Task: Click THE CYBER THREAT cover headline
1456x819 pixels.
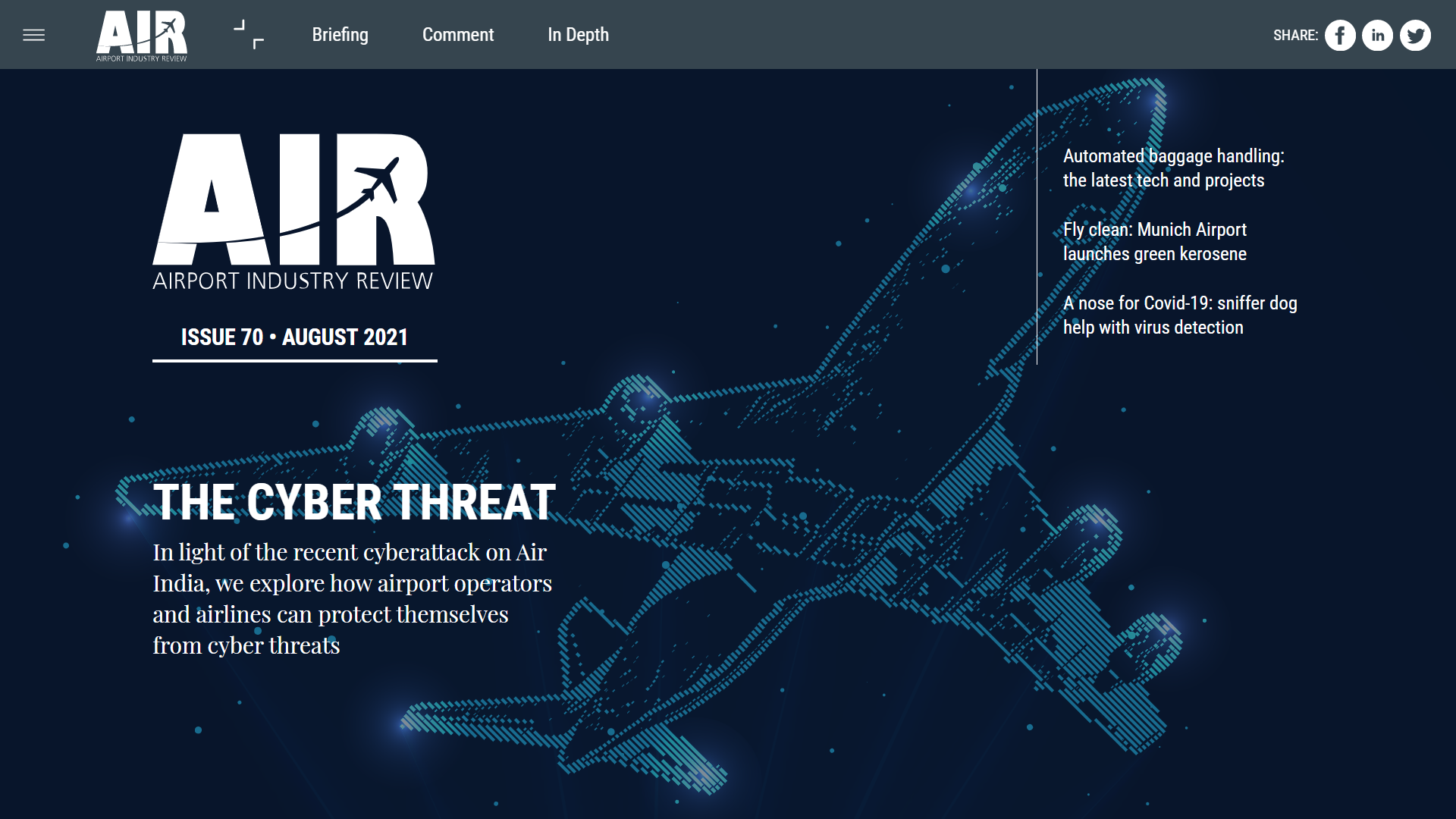Action: point(353,500)
